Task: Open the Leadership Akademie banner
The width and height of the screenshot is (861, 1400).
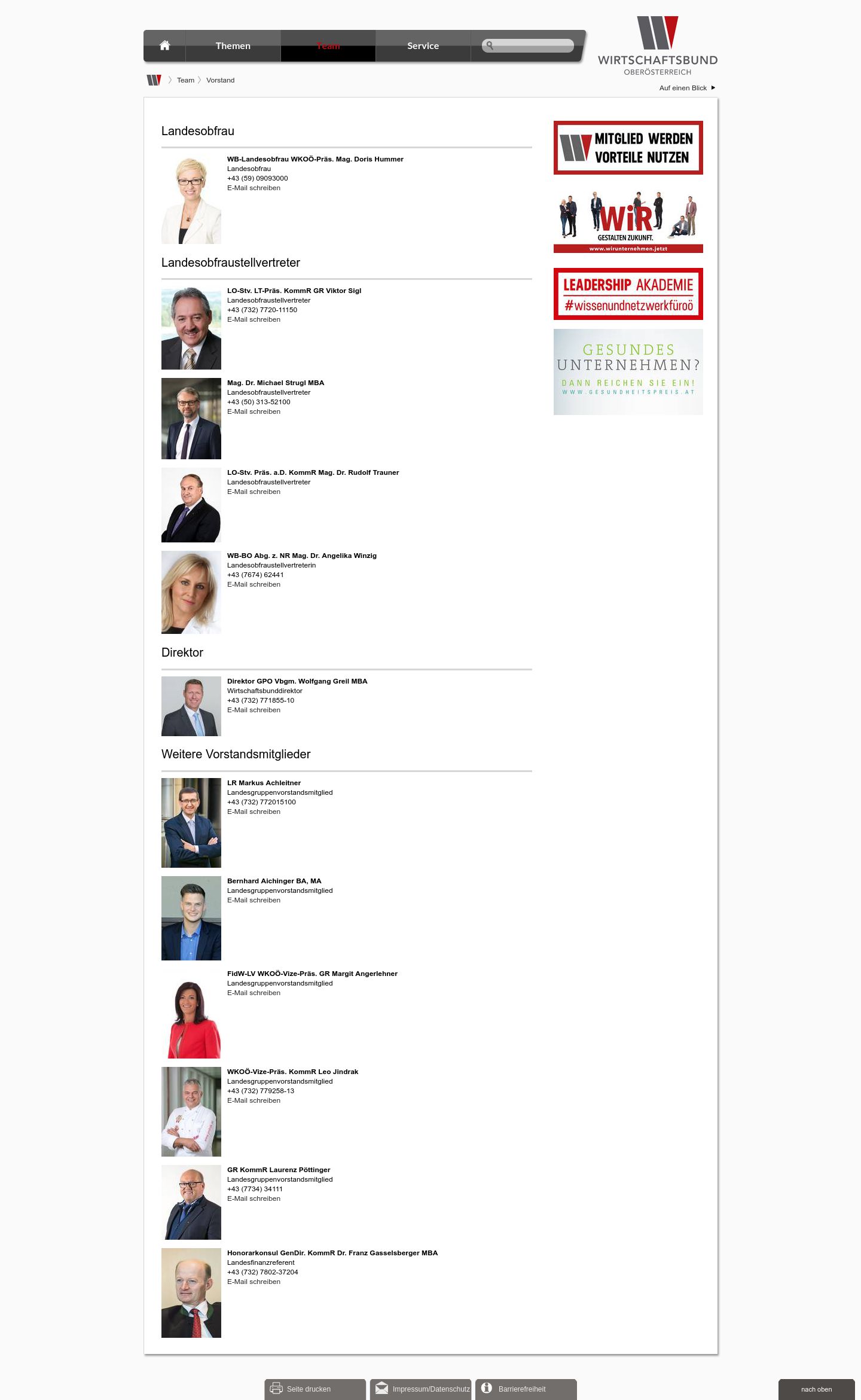Action: point(628,294)
